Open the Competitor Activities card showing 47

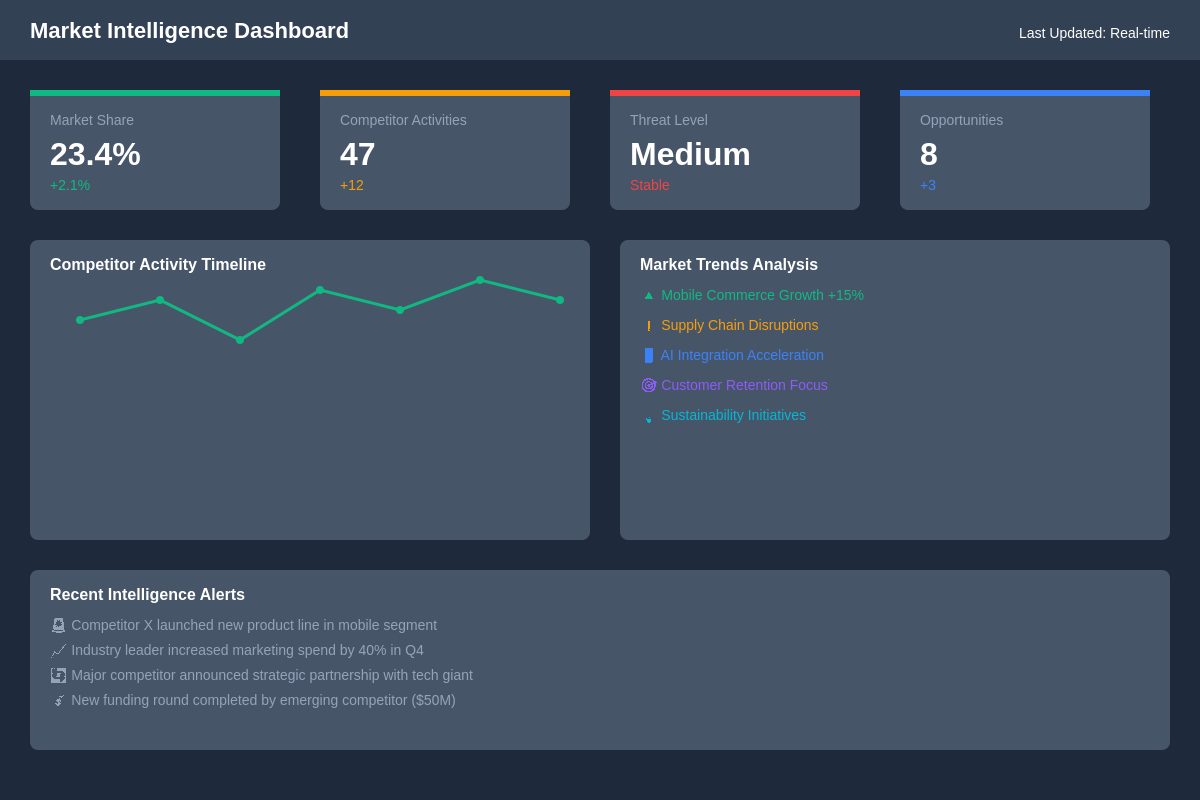445,152
